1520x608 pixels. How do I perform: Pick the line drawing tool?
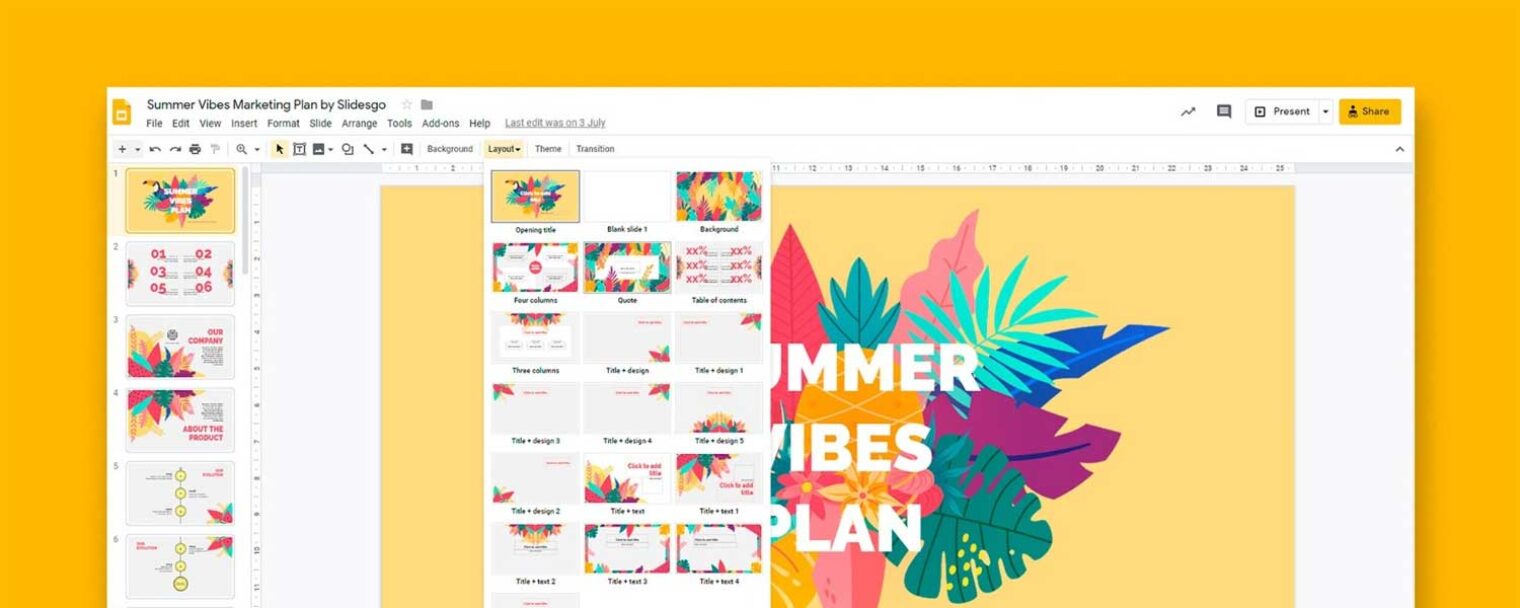click(369, 148)
